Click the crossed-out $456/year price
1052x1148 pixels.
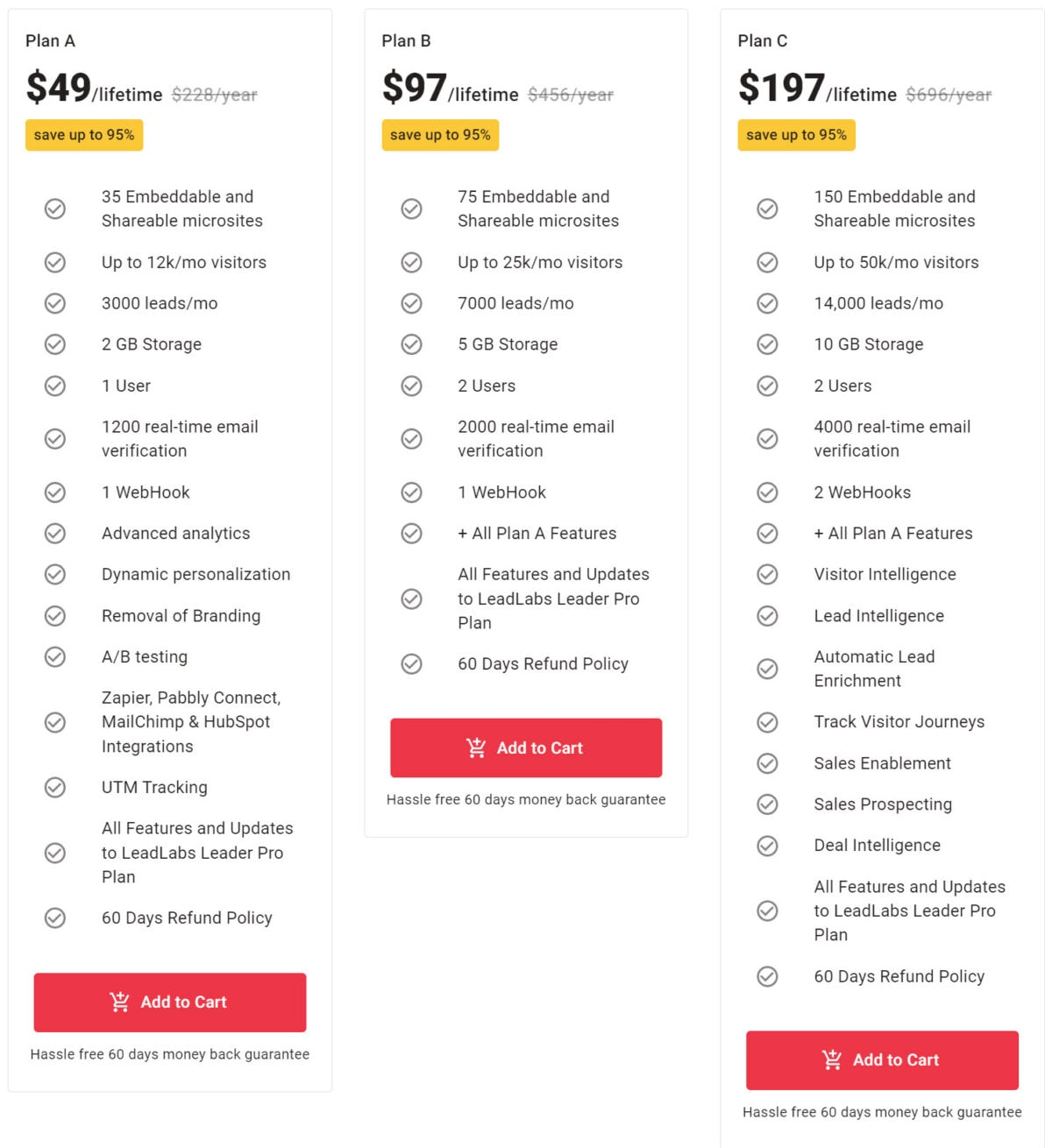tap(570, 94)
